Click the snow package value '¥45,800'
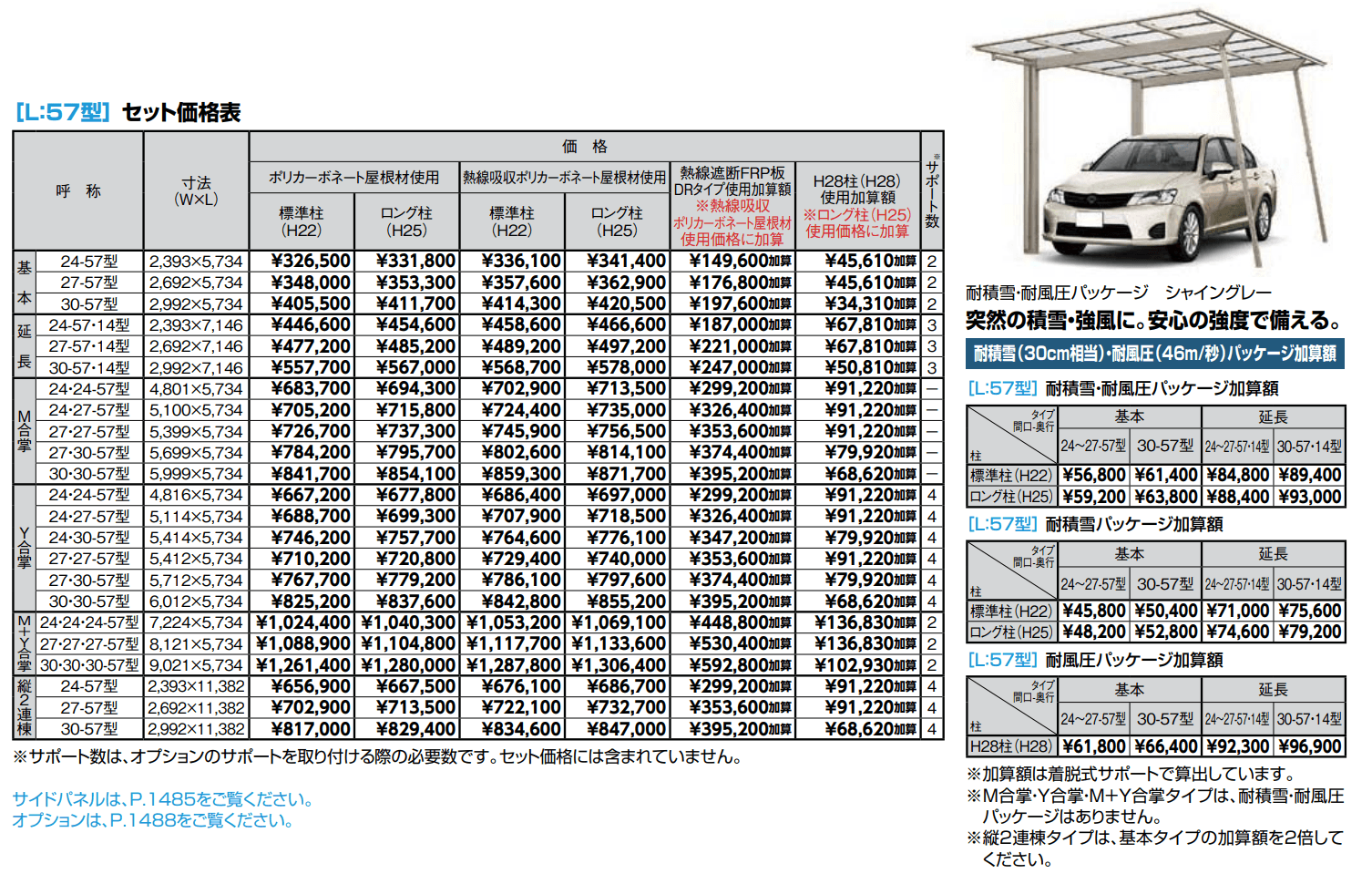The image size is (1372, 884). click(x=1093, y=611)
